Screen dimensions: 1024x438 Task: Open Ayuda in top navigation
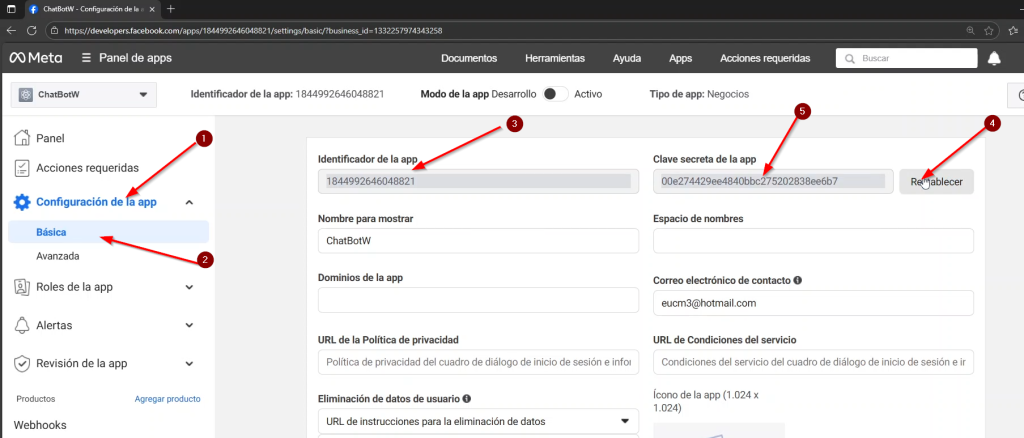627,58
